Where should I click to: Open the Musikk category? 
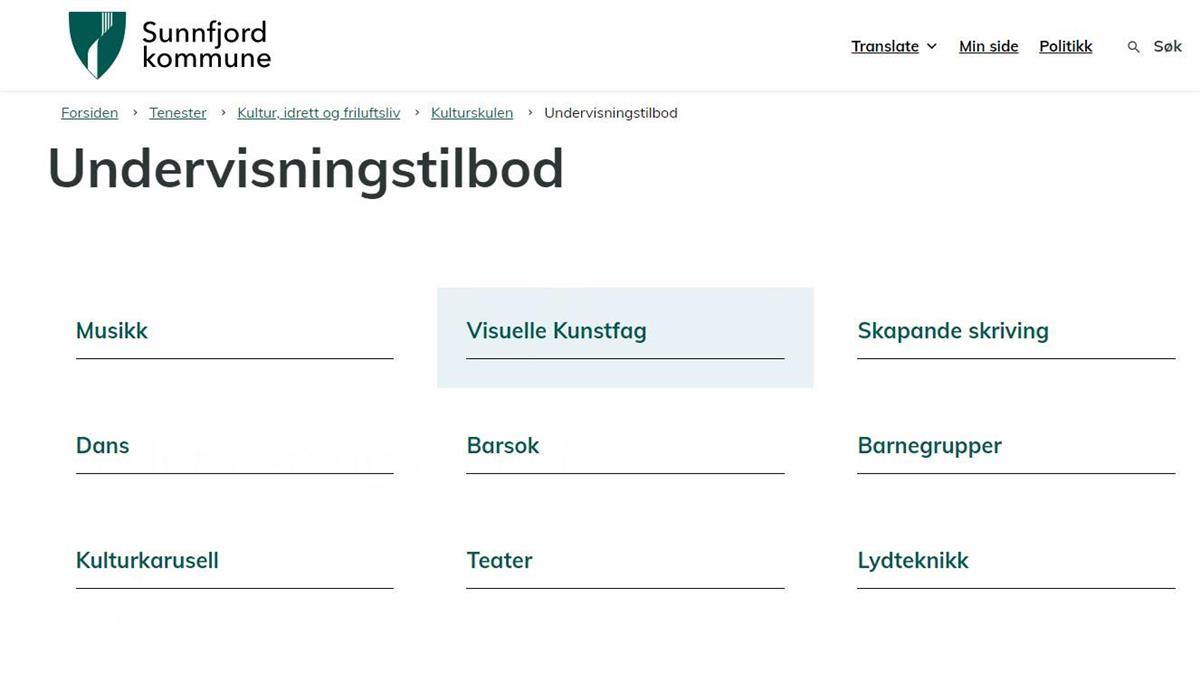112,331
